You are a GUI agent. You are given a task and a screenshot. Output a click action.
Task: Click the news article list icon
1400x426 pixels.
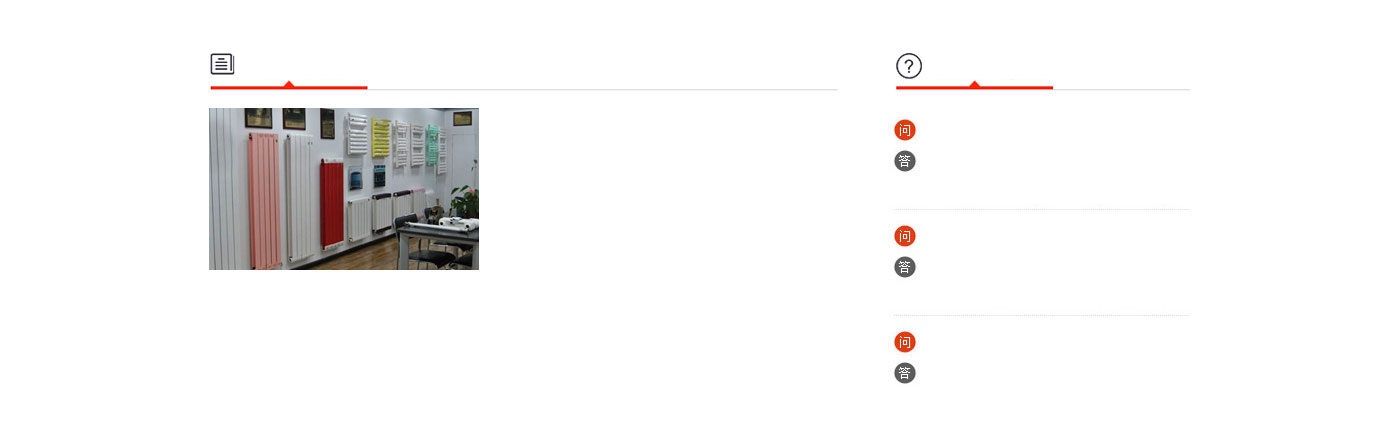coord(222,64)
